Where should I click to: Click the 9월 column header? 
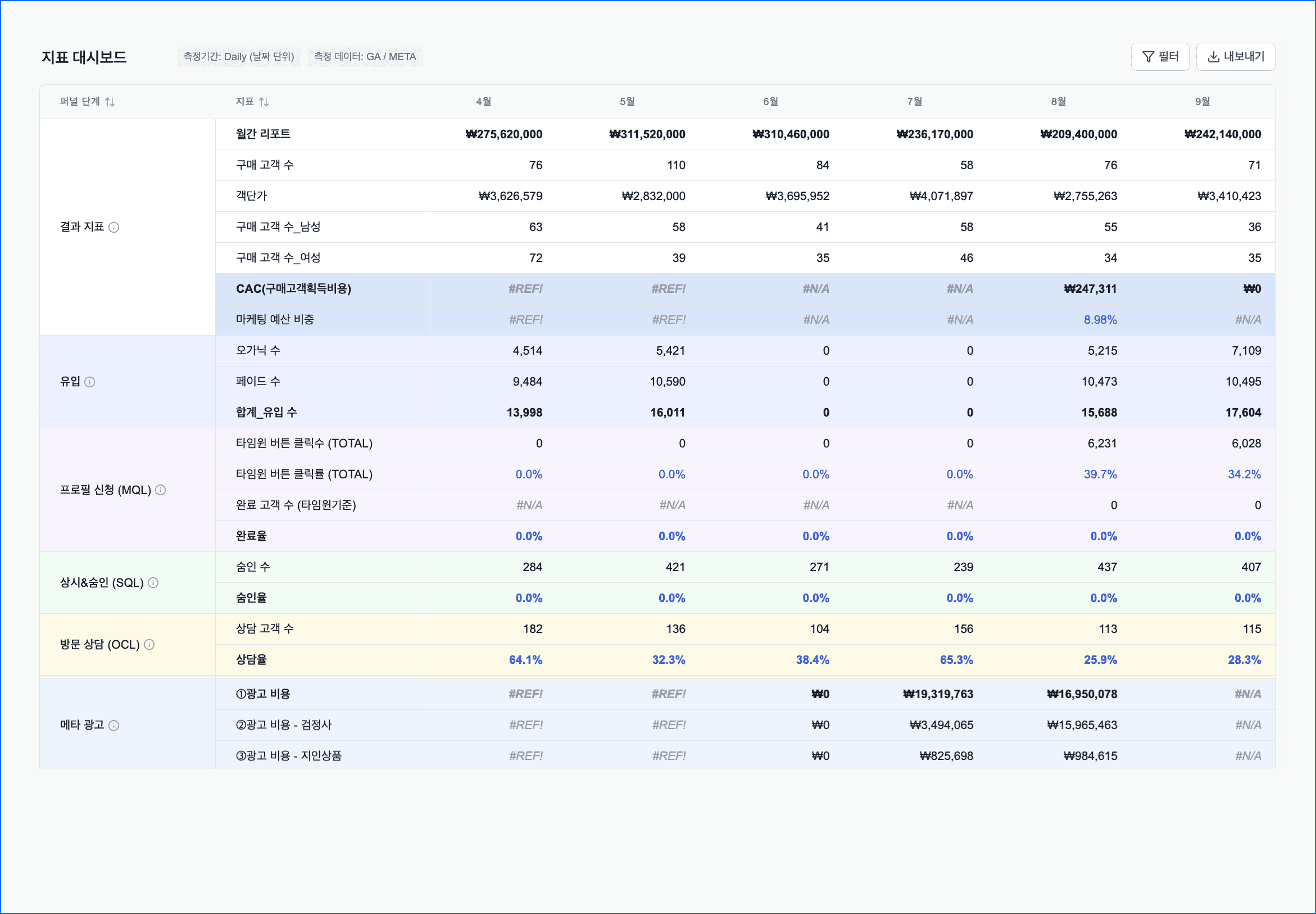coord(1202,101)
